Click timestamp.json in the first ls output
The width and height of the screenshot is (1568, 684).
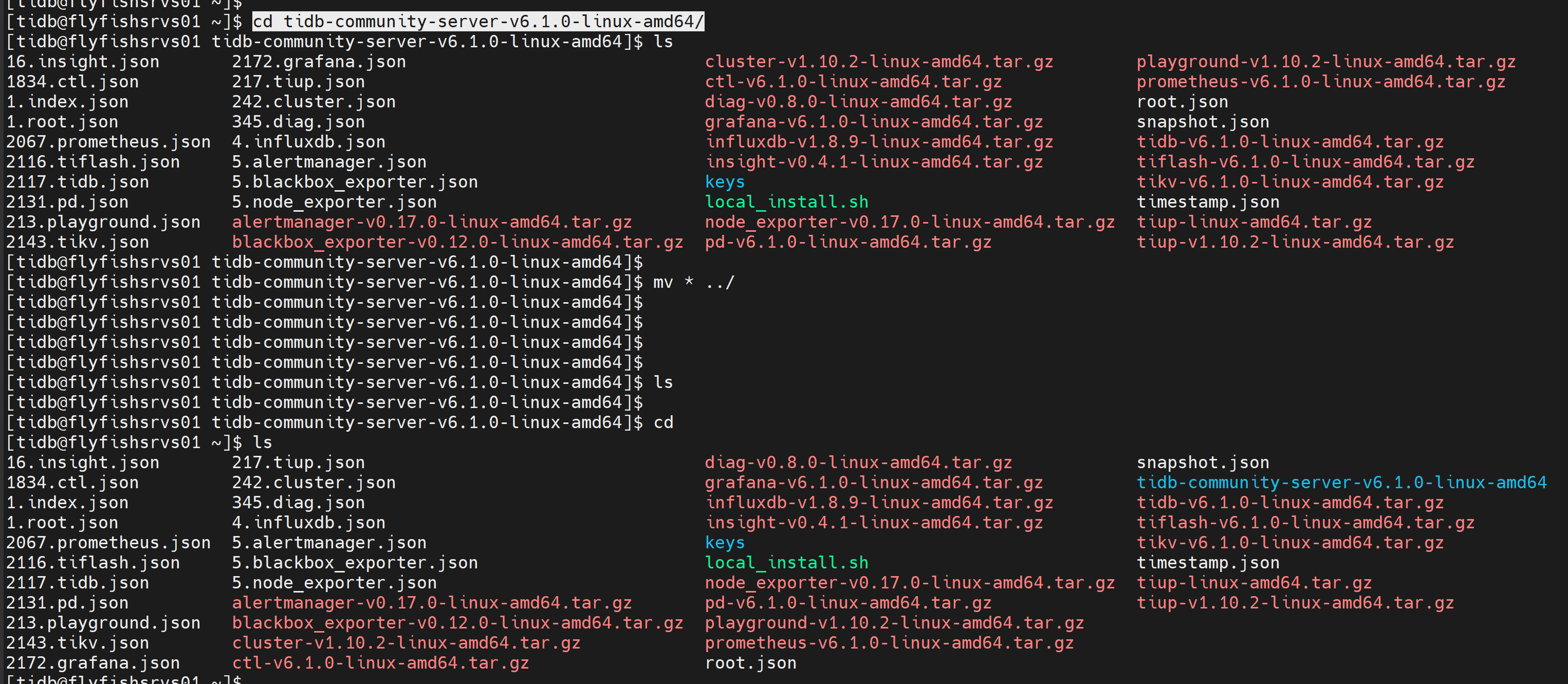1208,202
